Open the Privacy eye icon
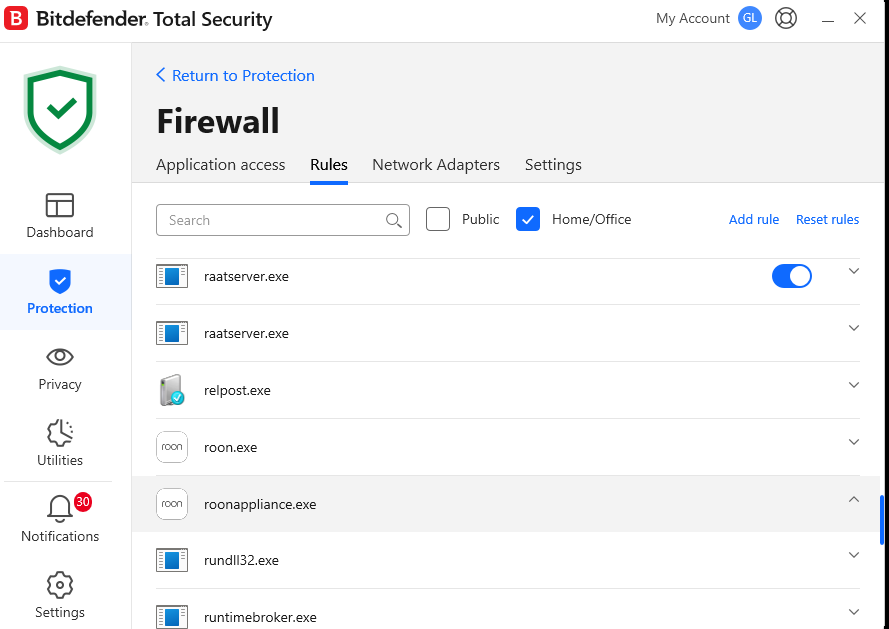The height and width of the screenshot is (629, 889). pyautogui.click(x=60, y=357)
